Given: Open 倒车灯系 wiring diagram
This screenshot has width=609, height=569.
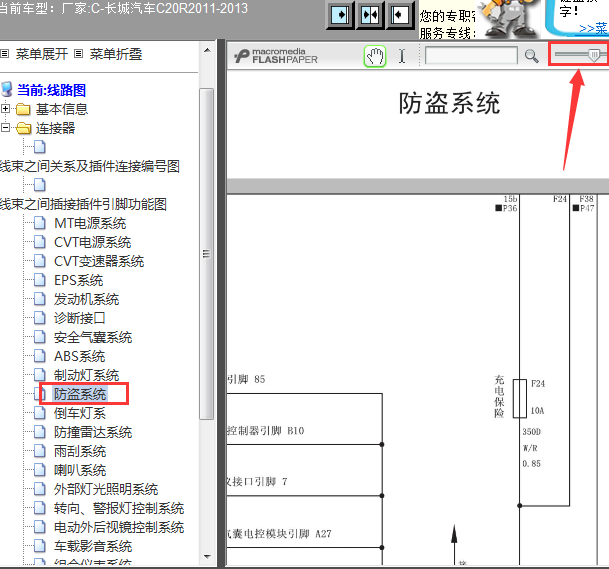Looking at the screenshot, I should coord(80,413).
